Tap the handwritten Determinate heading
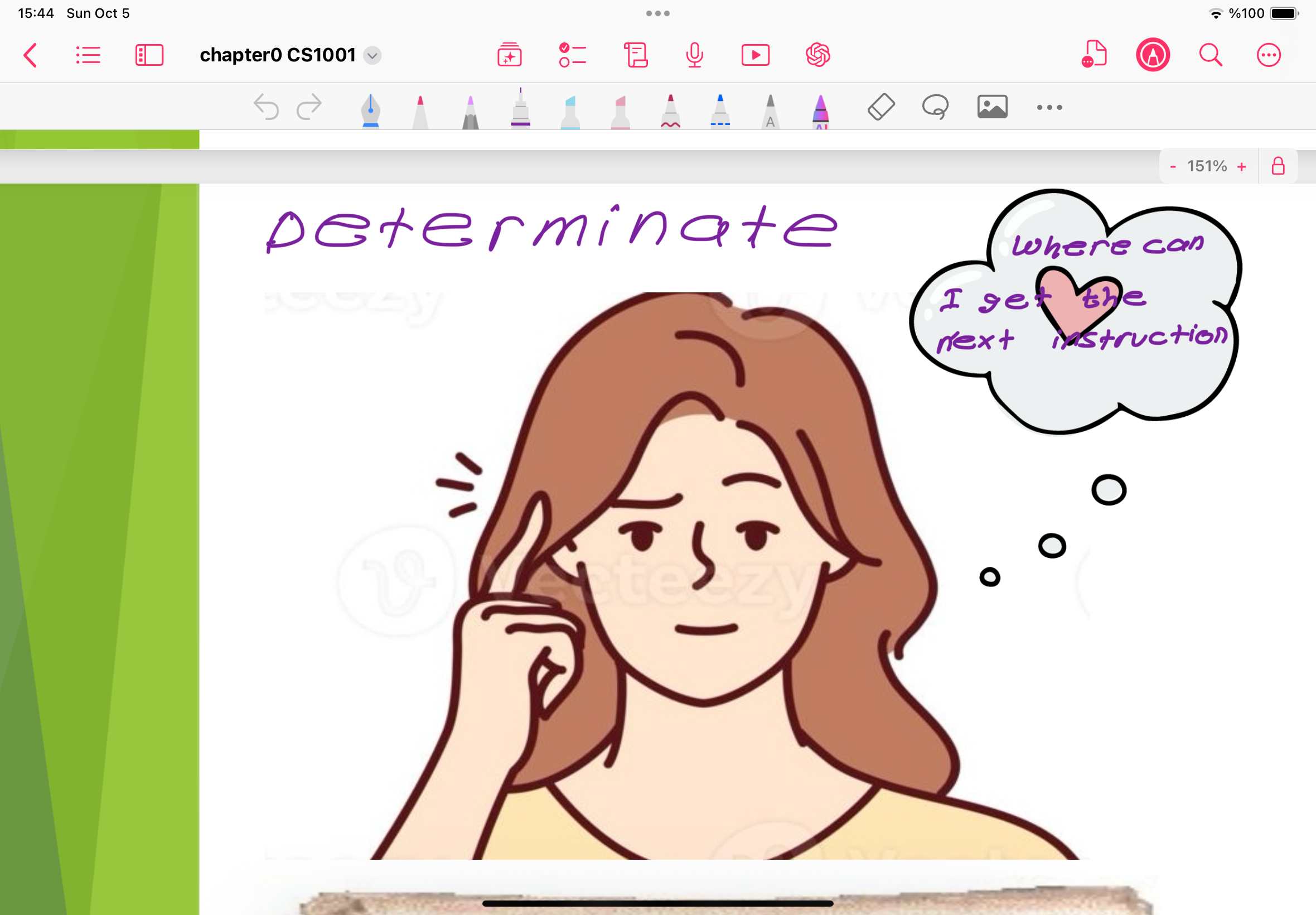1316x915 pixels. [551, 228]
